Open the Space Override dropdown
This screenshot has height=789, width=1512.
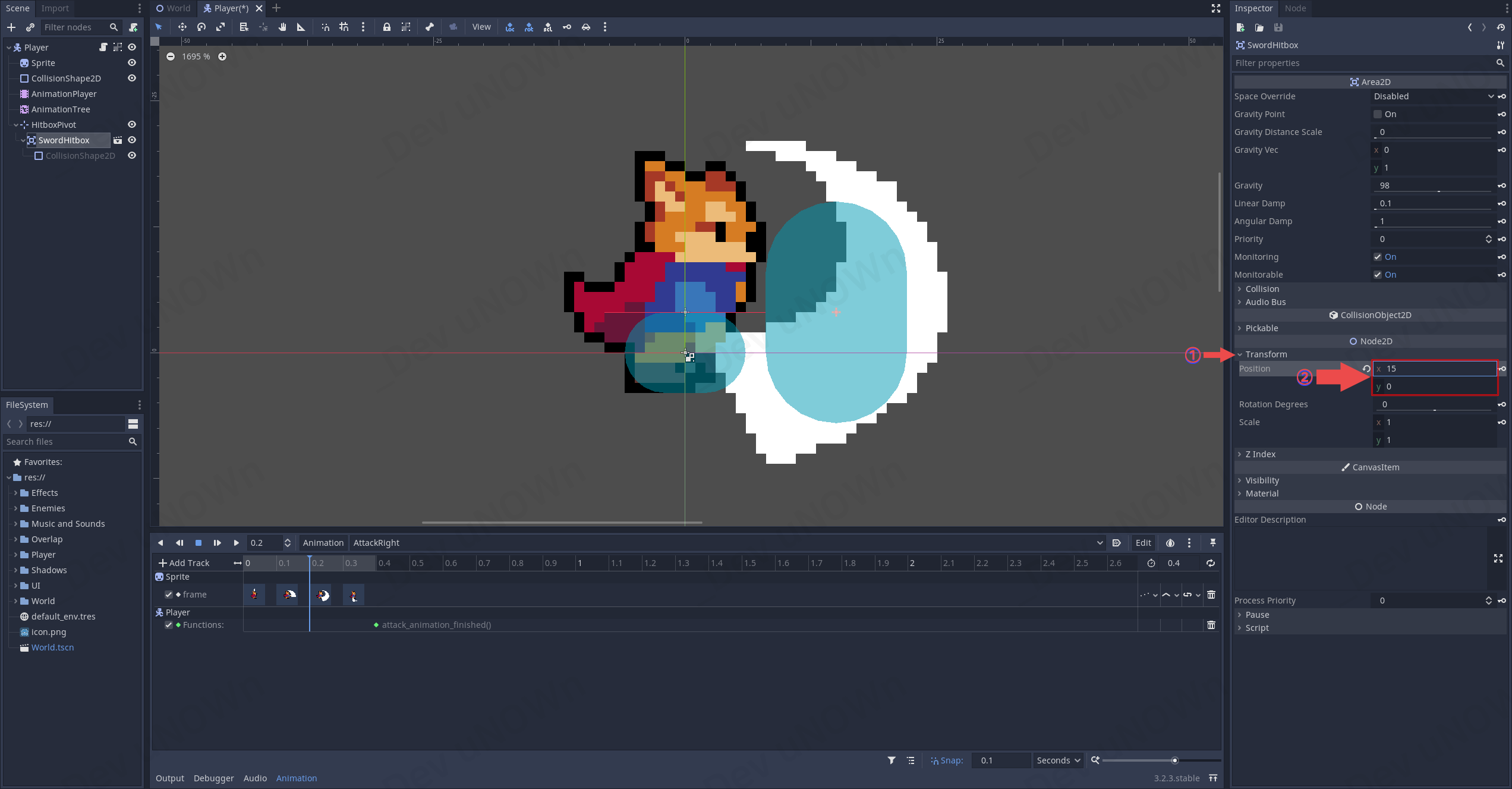click(x=1433, y=96)
